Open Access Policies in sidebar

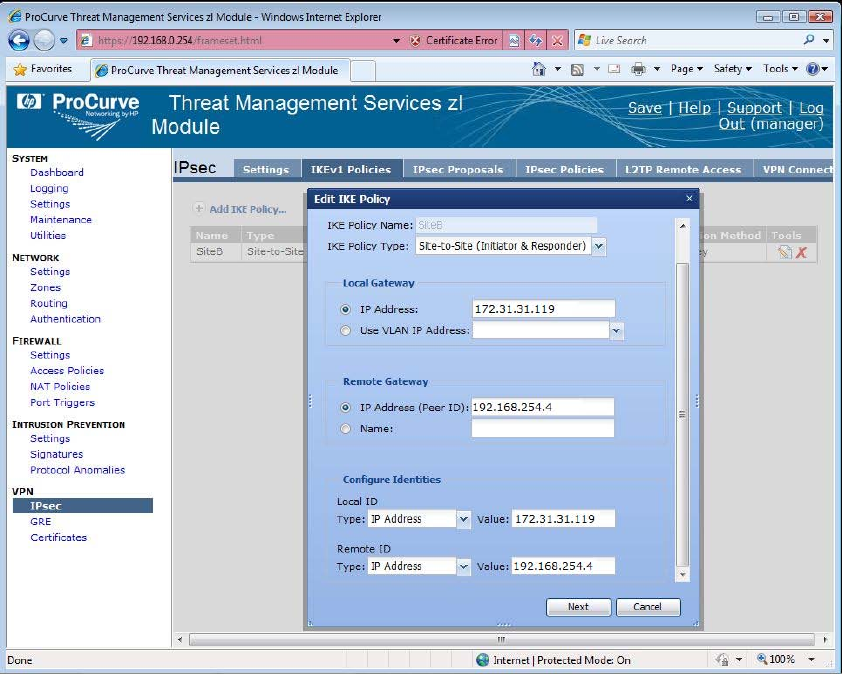67,371
